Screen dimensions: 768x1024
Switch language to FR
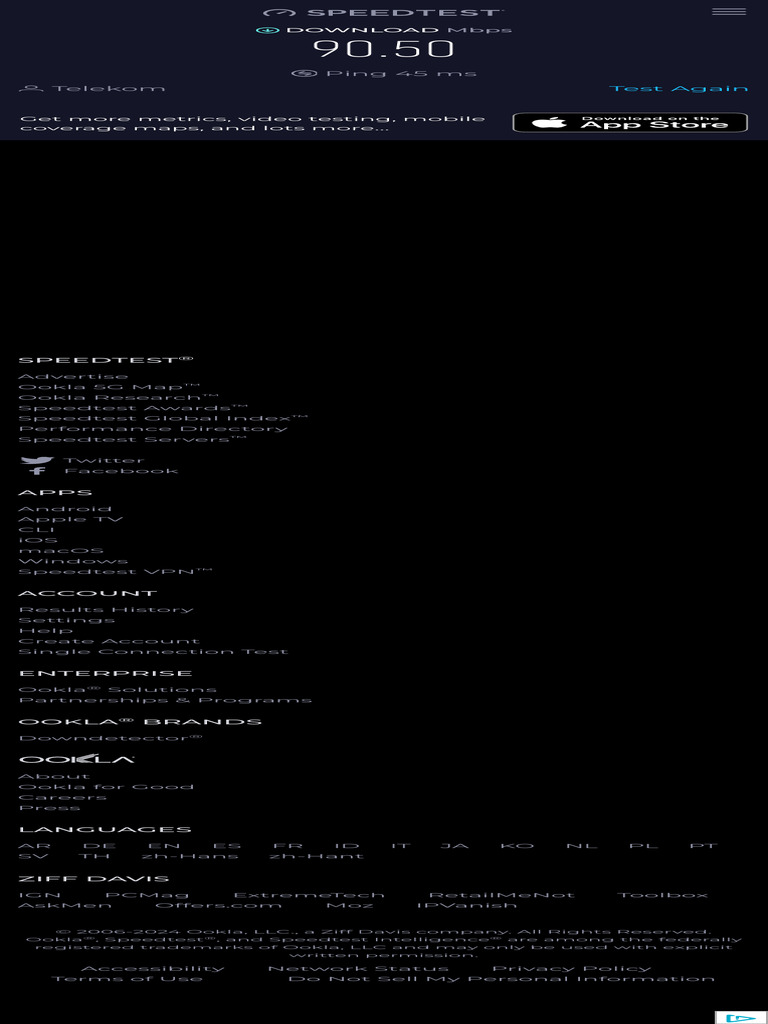(287, 846)
